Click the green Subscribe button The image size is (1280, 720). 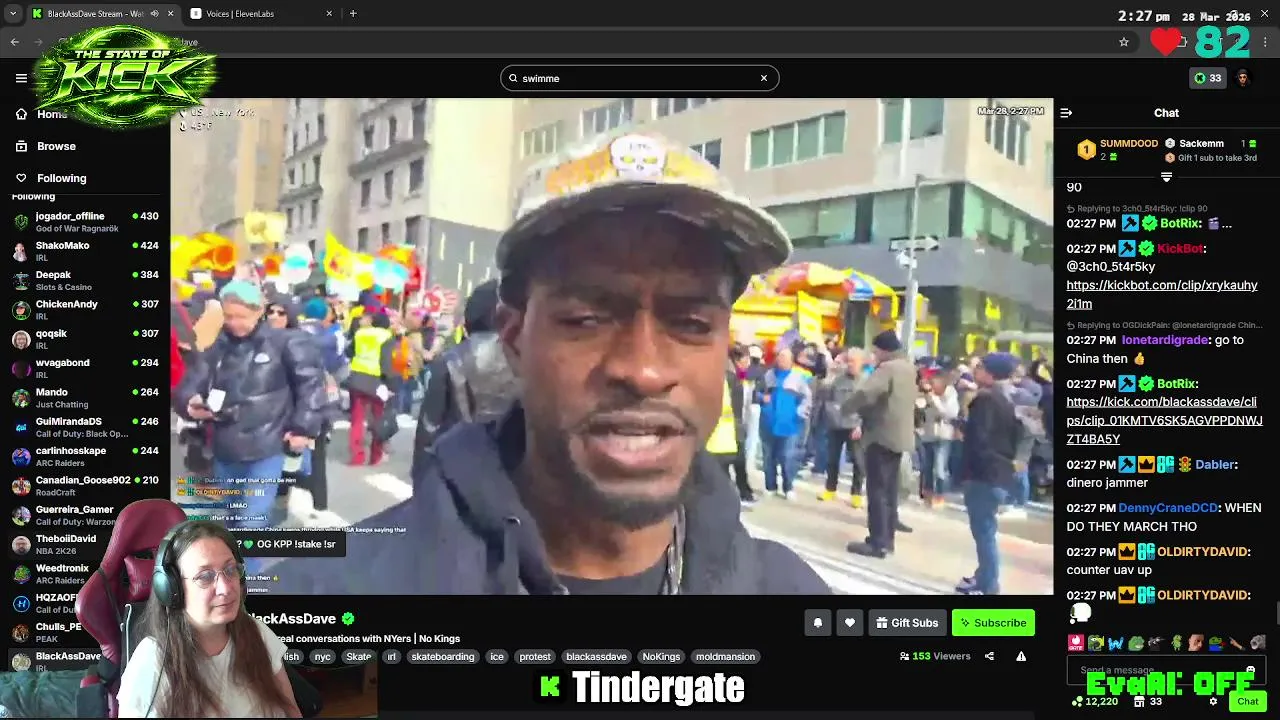tap(993, 623)
